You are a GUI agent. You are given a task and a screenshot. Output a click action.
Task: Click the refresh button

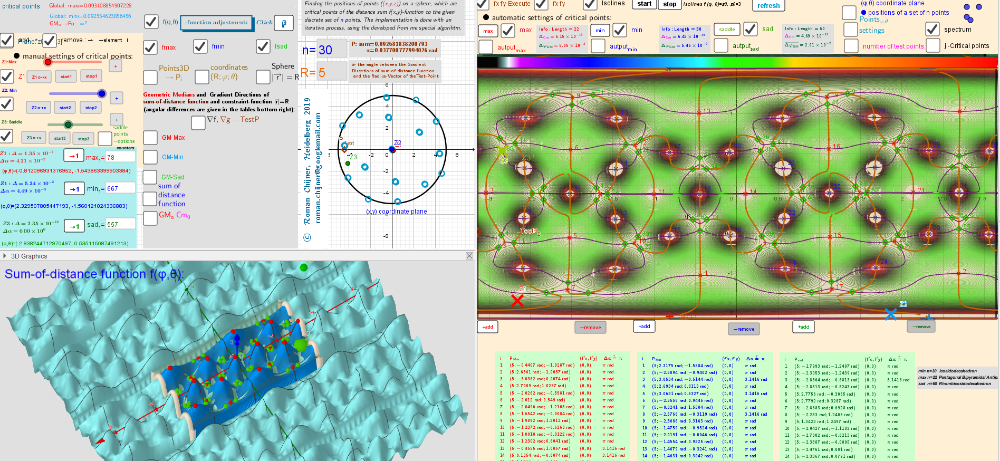[768, 5]
